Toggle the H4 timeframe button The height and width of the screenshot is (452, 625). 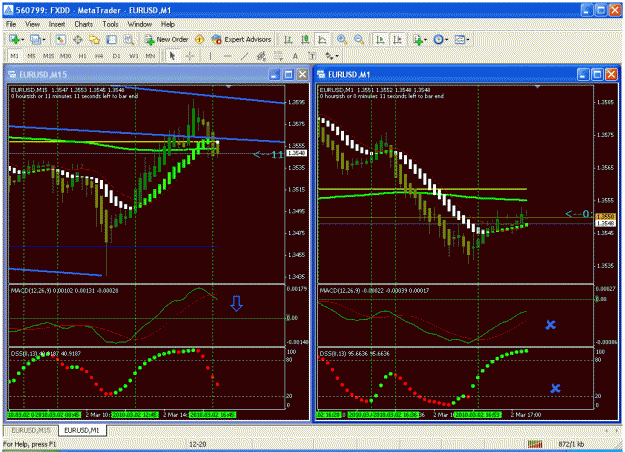[99, 56]
